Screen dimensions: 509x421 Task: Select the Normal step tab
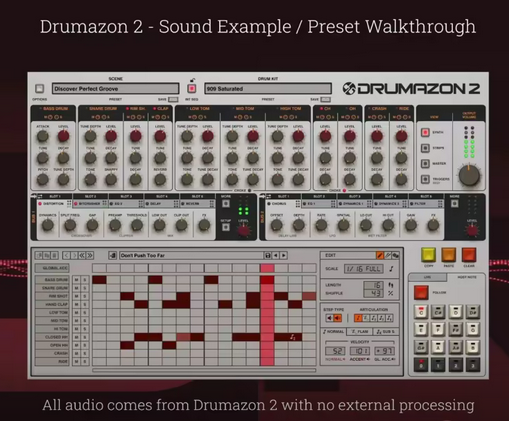click(334, 332)
